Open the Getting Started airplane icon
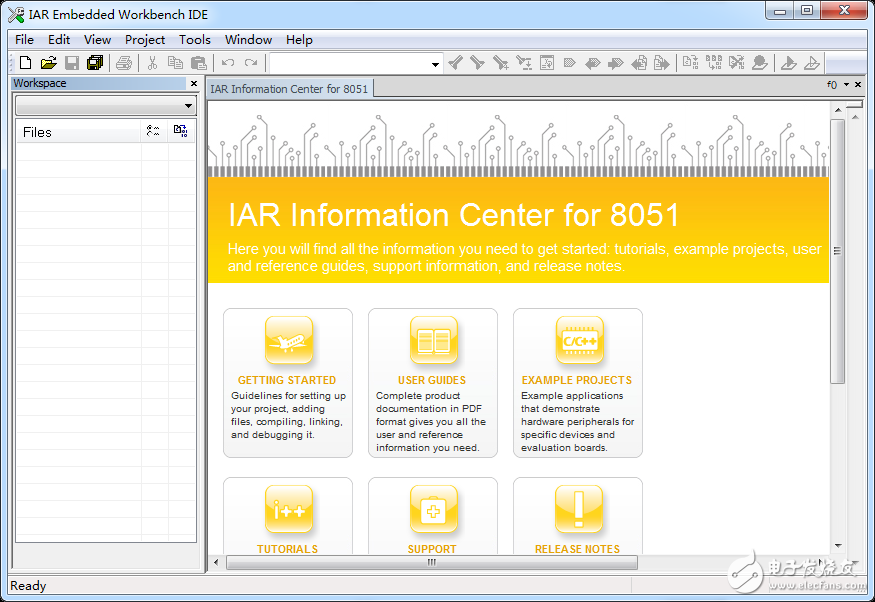This screenshot has height=602, width=875. (x=288, y=341)
